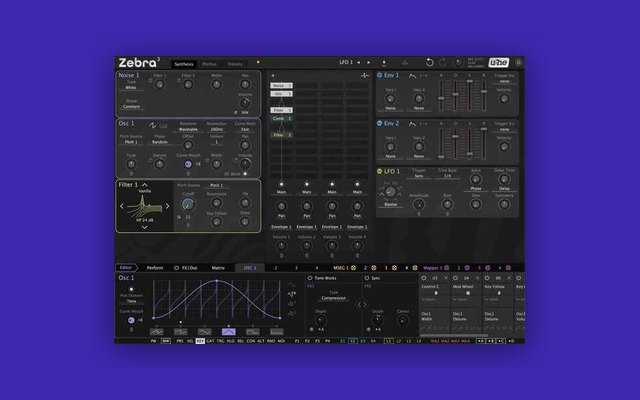Click the Env 1 round module icon

380,75
